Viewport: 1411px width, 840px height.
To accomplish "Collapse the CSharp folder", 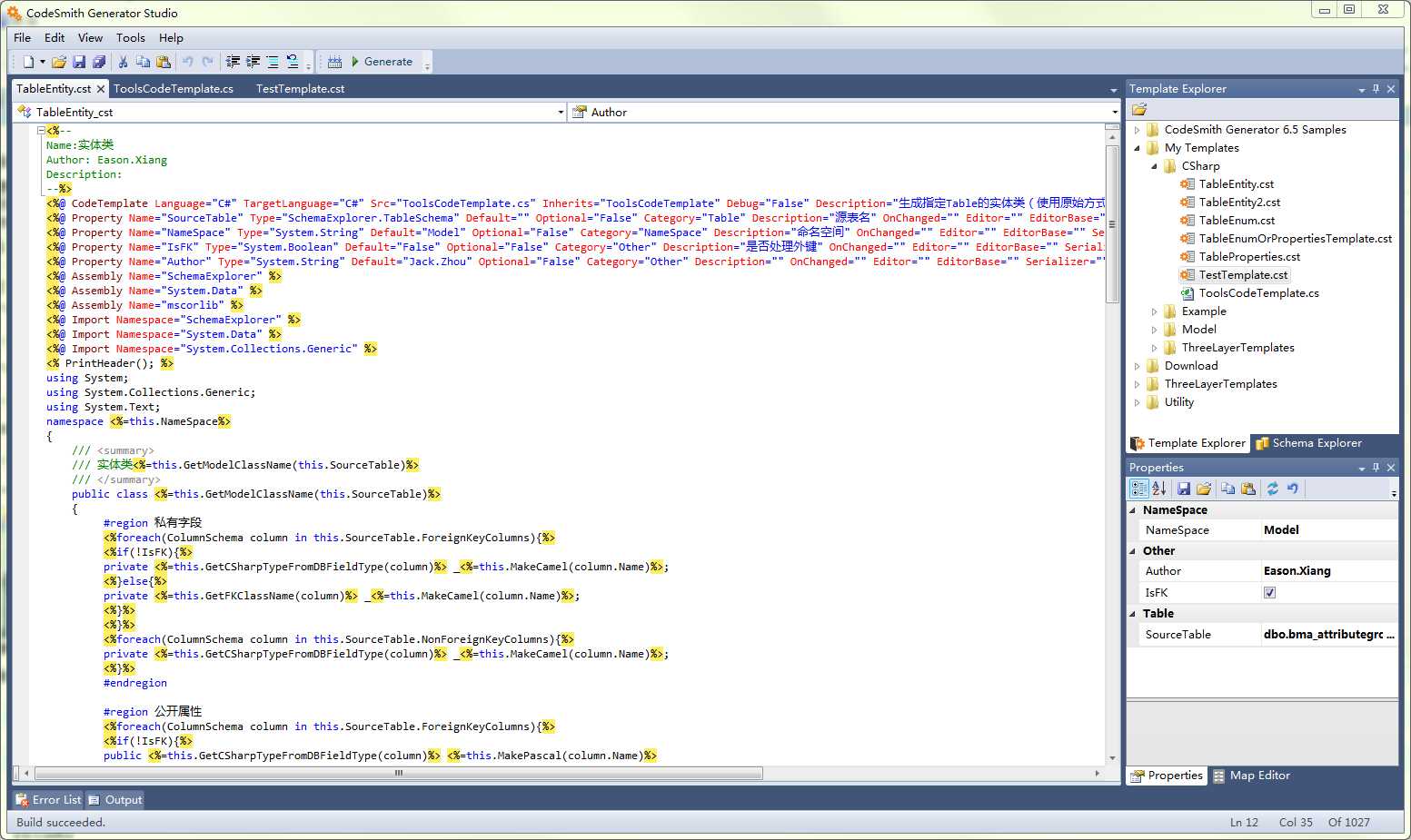I will (1154, 166).
